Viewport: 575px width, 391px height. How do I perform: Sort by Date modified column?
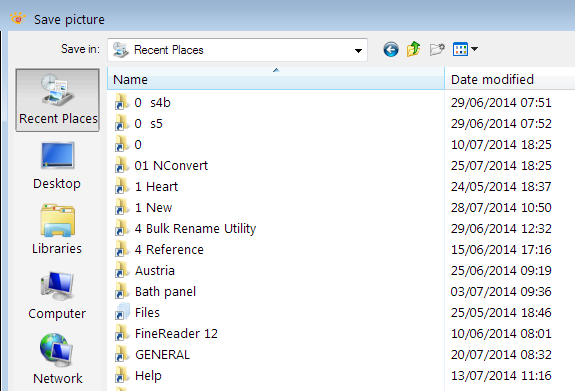pyautogui.click(x=510, y=79)
